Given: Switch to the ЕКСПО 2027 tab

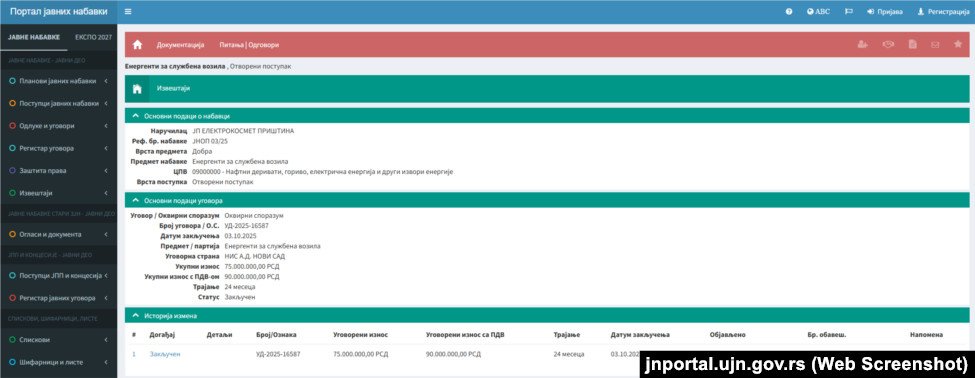Looking at the screenshot, I should click(93, 37).
